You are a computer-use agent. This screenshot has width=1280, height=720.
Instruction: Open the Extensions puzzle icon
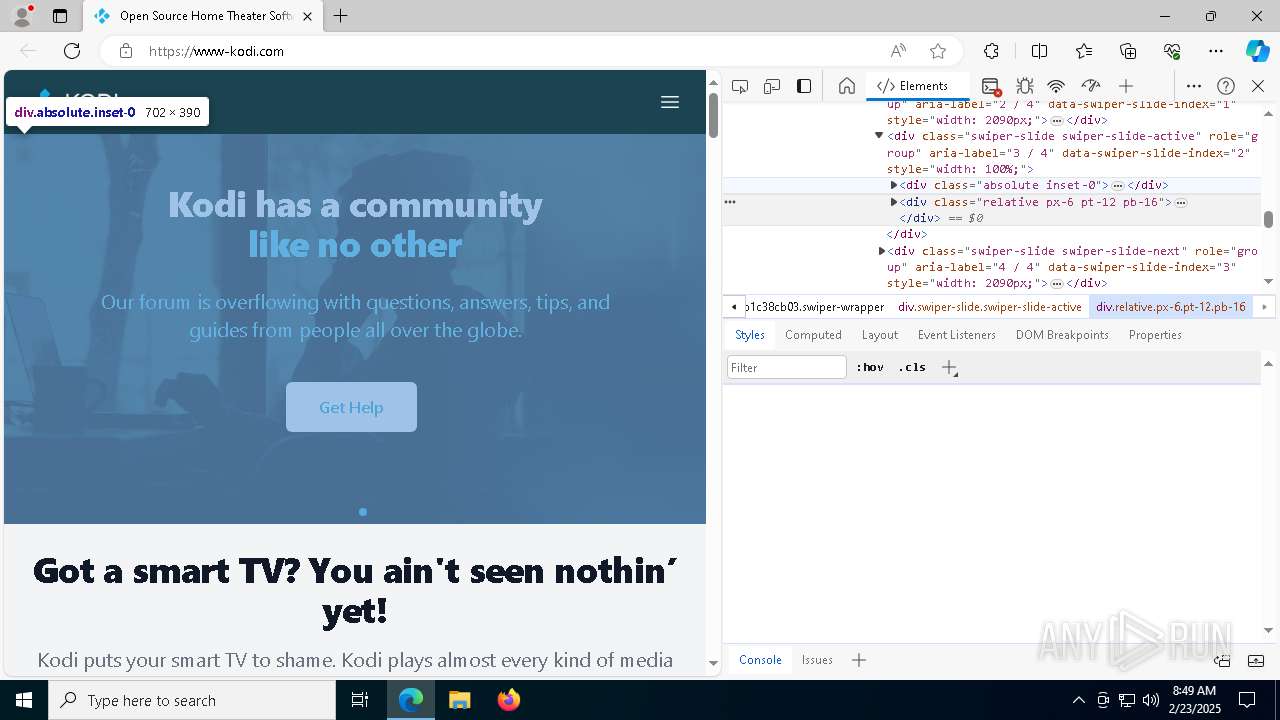pos(991,51)
